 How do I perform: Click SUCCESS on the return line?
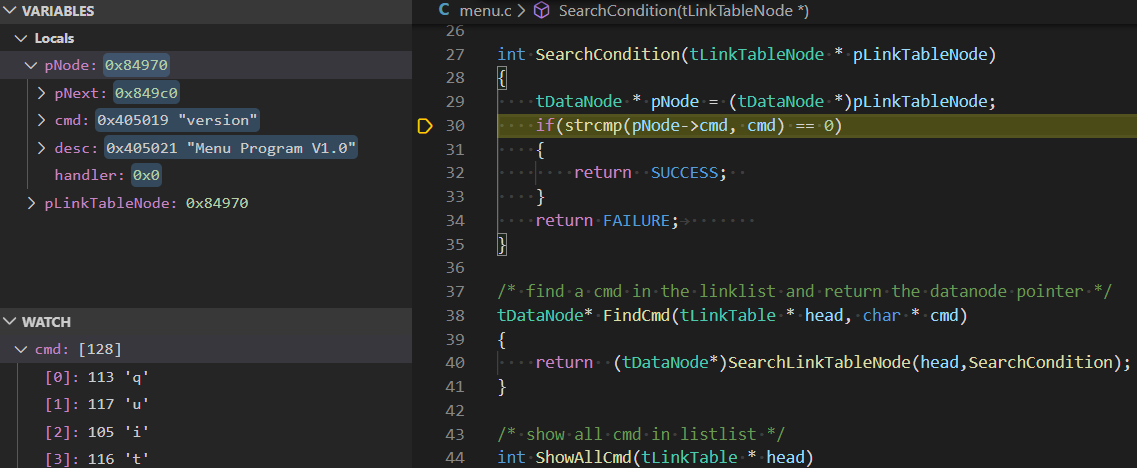[685, 173]
